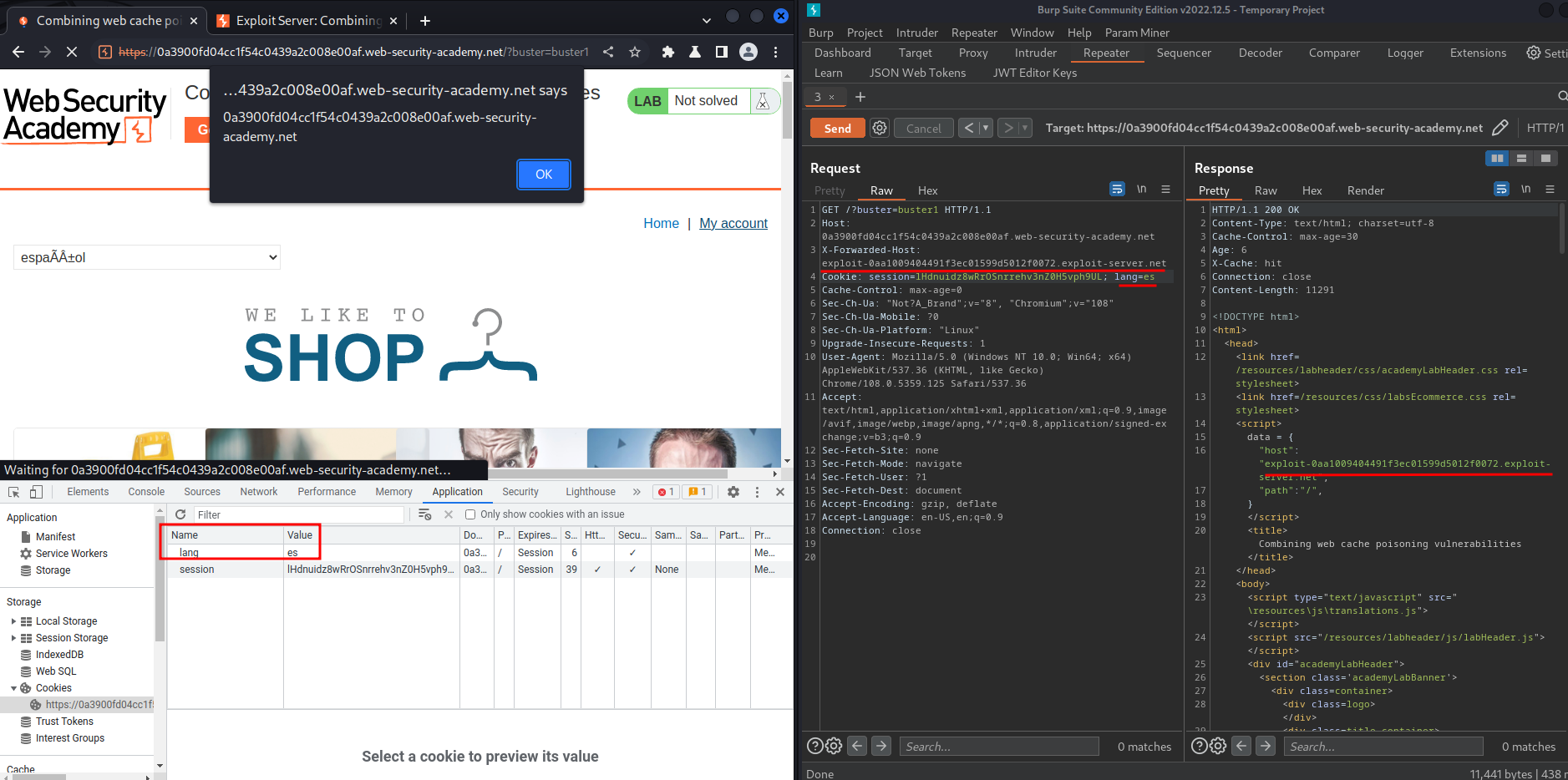Clear all cookies icon in DevTools
This screenshot has height=780, width=1568.
pos(424,514)
